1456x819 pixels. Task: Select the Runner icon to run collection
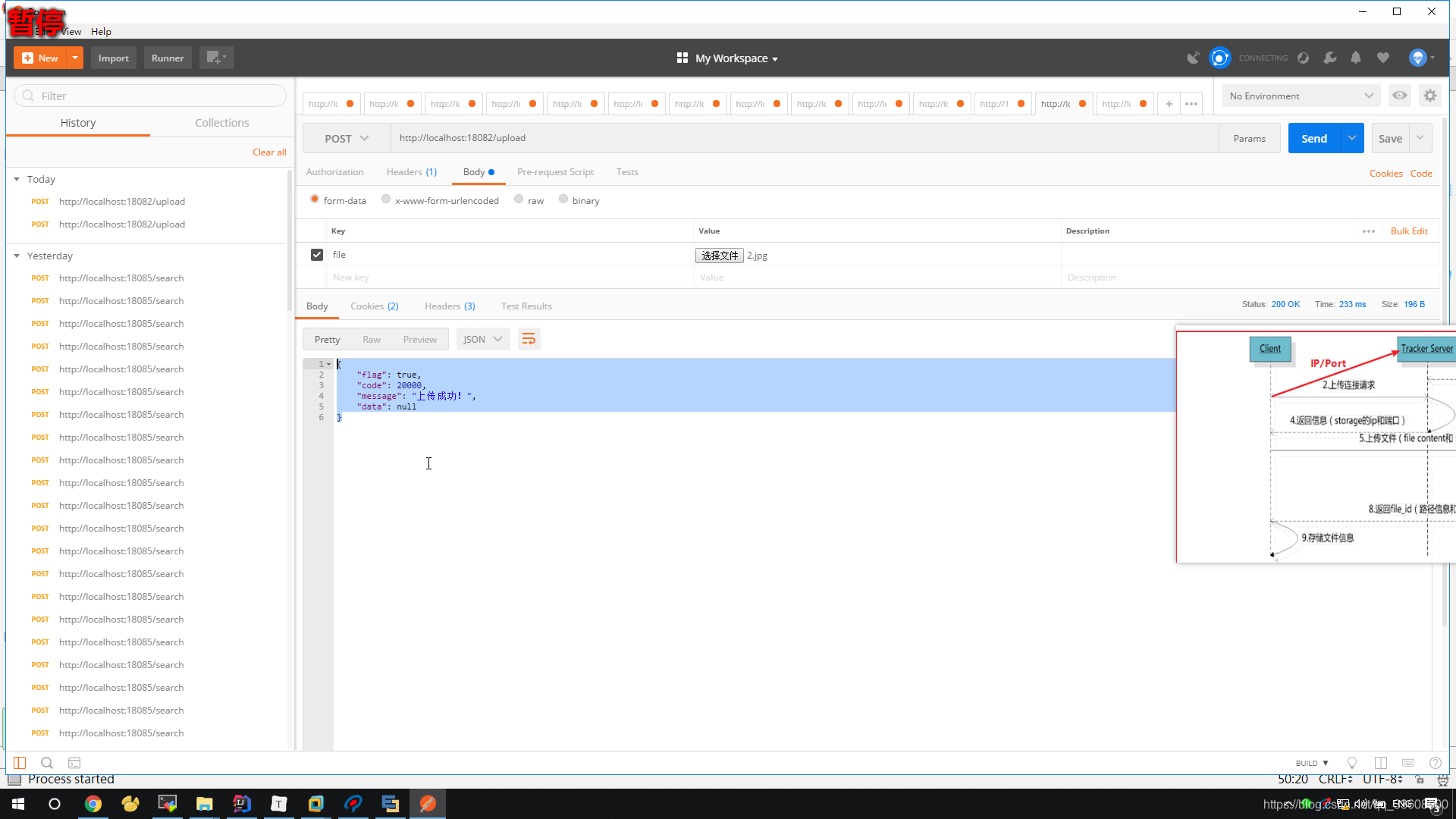[x=167, y=57]
